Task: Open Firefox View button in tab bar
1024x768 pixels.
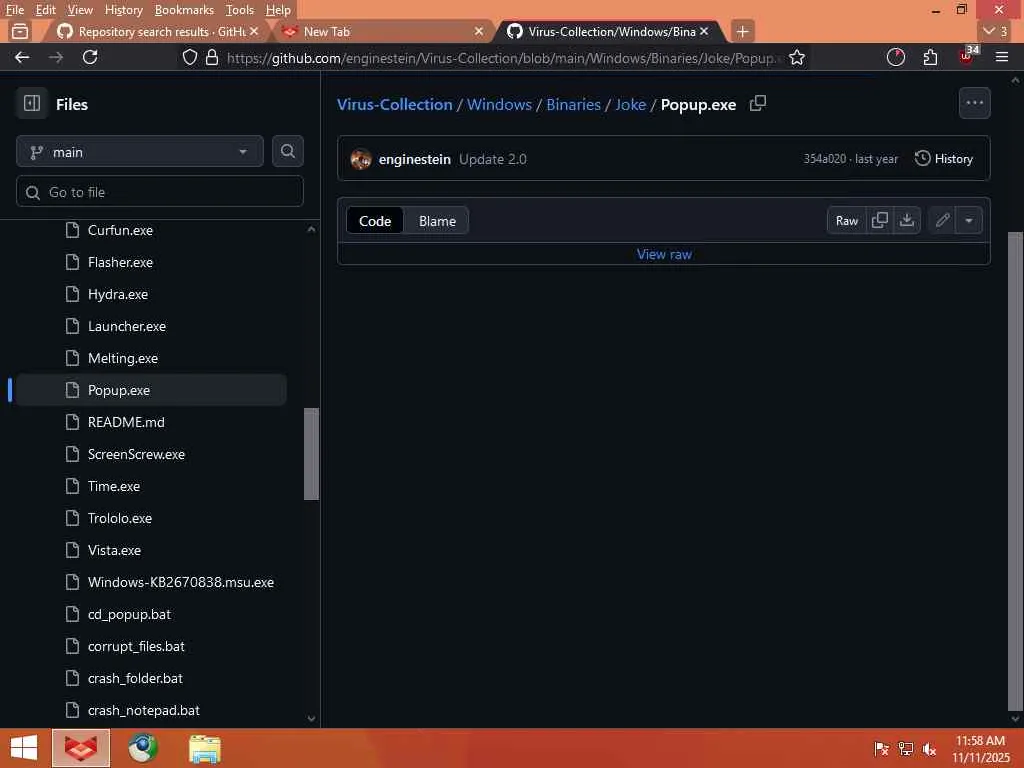Action: 20,31
